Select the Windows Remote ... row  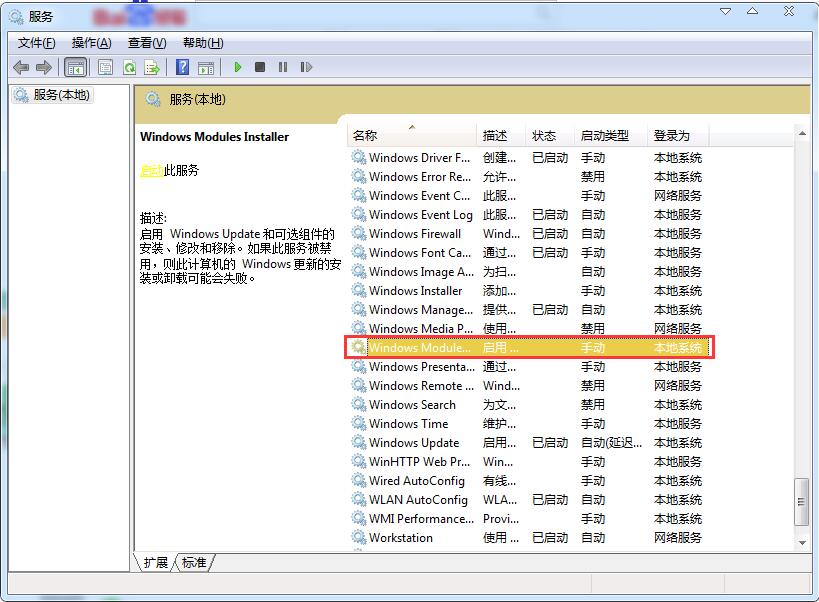[x=529, y=385]
